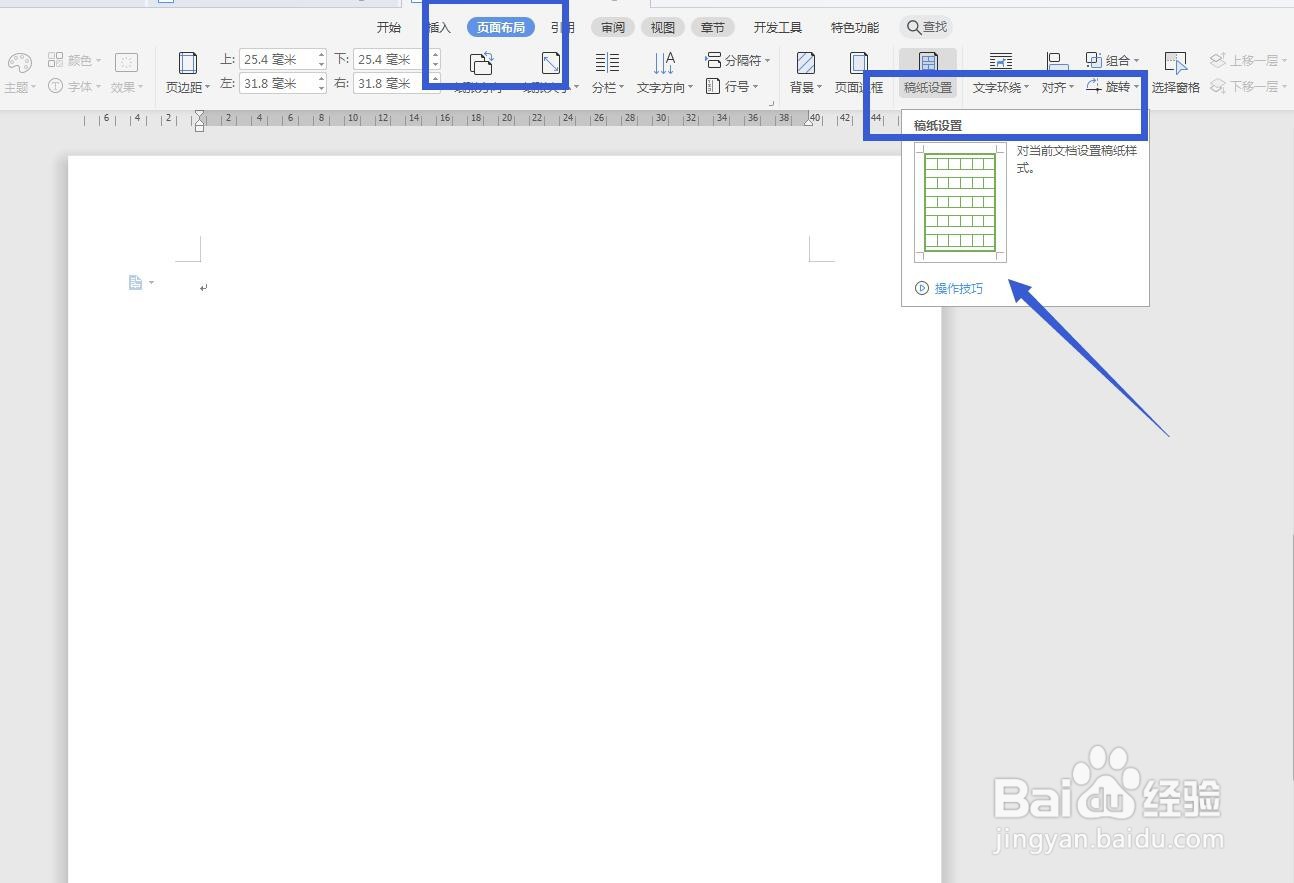The width and height of the screenshot is (1294, 883).
Task: Open the 分栏 (Columns) menu
Action: click(607, 73)
